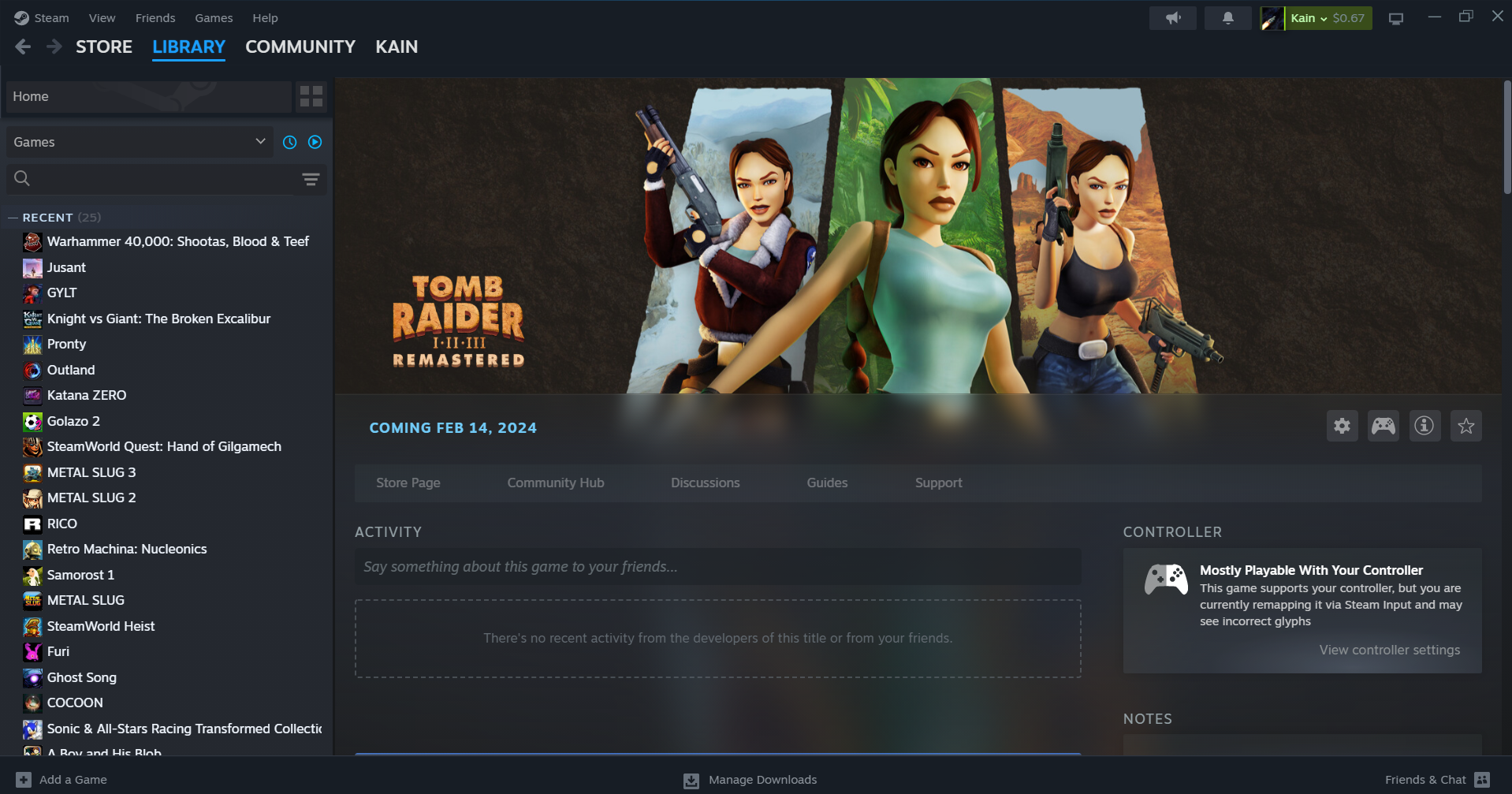Click the Home button in sidebar
The height and width of the screenshot is (794, 1512).
pyautogui.click(x=149, y=96)
